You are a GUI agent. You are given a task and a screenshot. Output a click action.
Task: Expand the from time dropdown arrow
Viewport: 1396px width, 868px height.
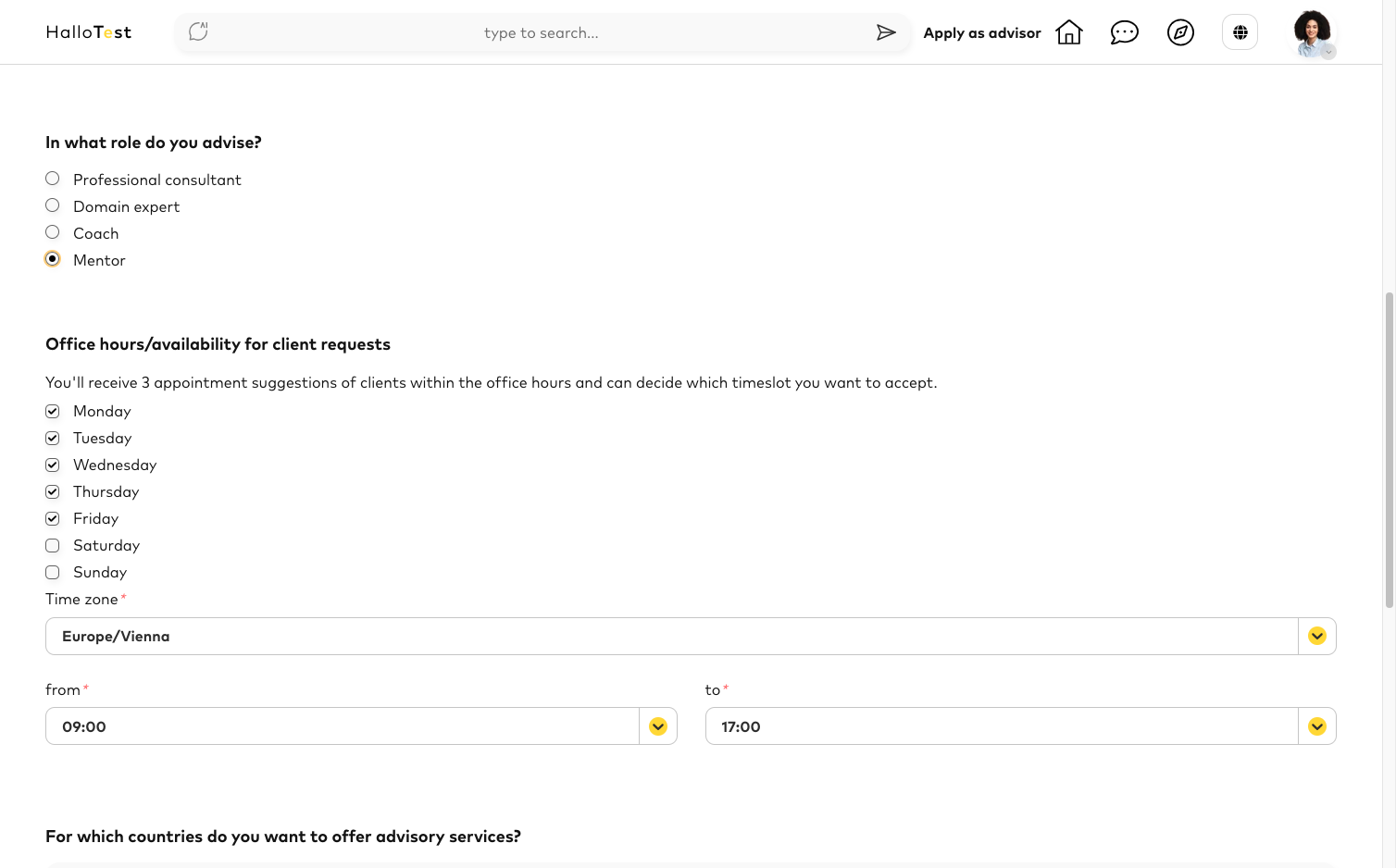(x=658, y=726)
